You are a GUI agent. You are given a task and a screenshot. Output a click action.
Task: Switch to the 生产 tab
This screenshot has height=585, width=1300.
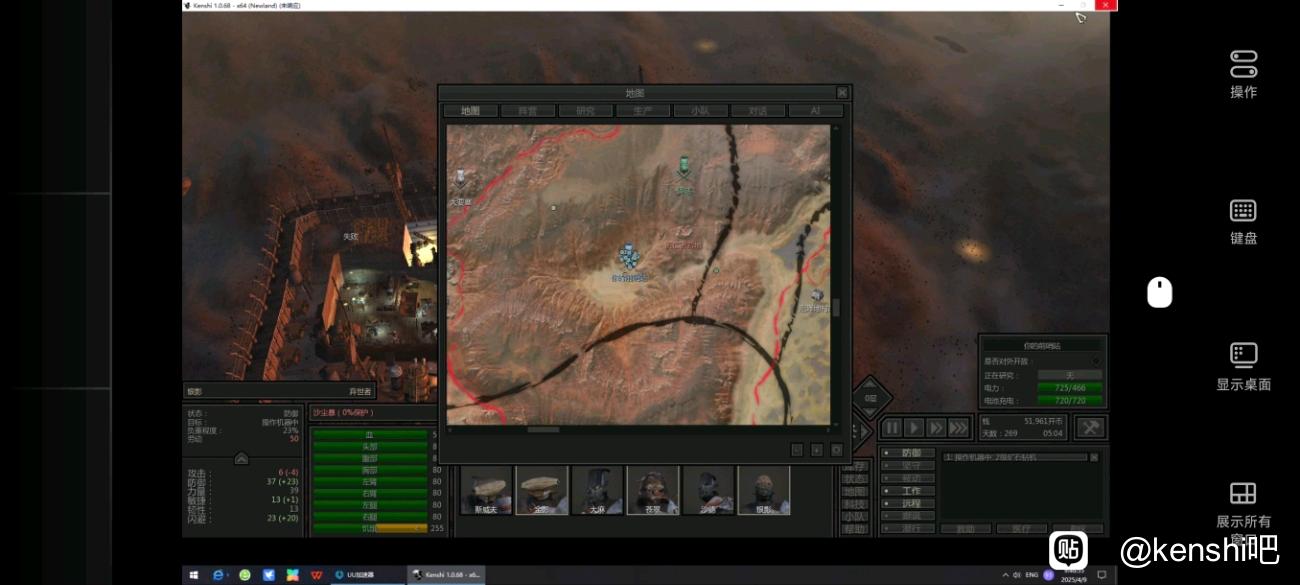(643, 111)
